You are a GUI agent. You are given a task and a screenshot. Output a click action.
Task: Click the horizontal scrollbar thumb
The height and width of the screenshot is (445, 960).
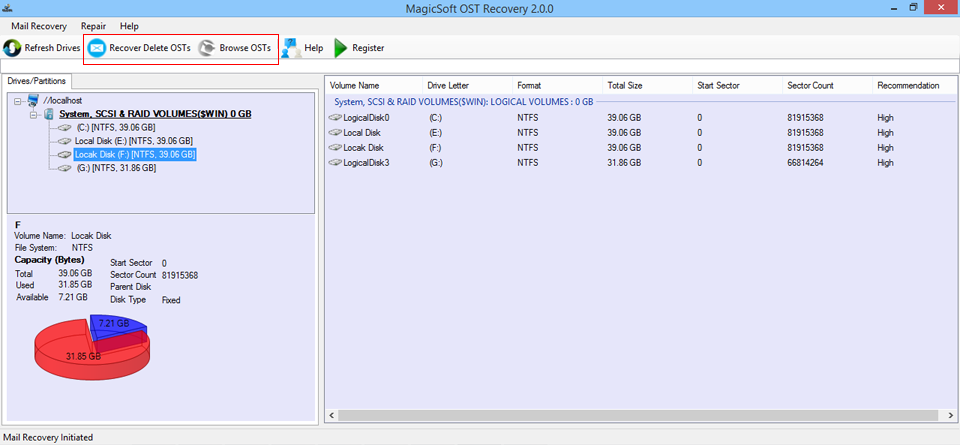[x=638, y=416]
